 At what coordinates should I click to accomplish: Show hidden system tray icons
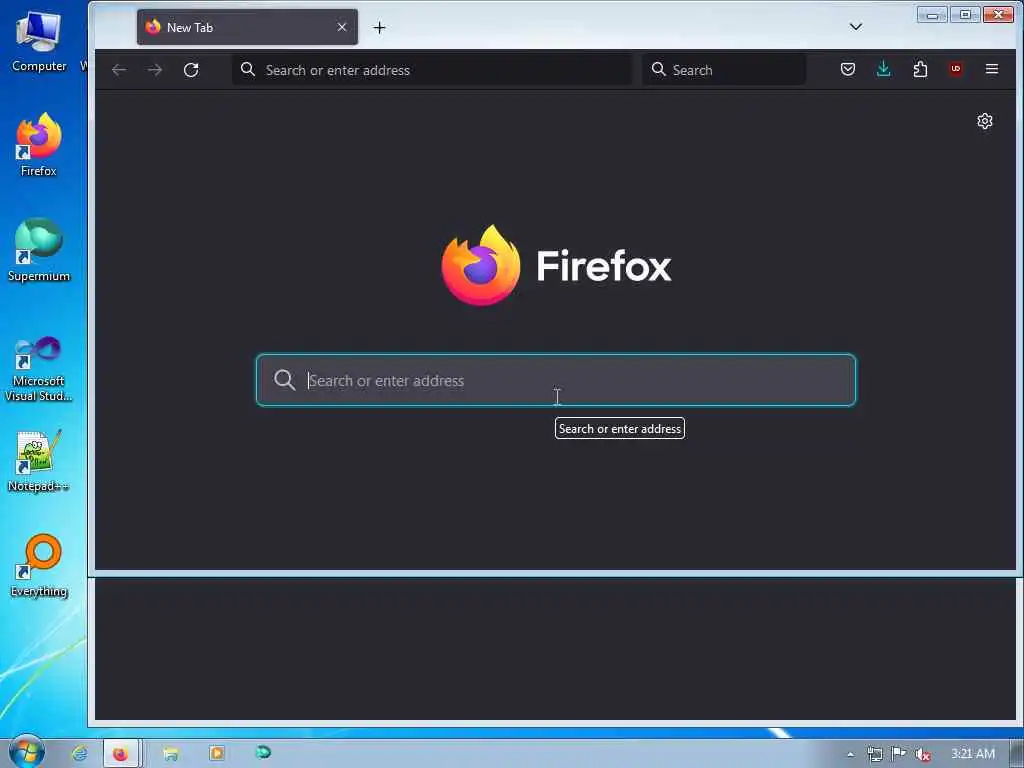click(x=850, y=754)
